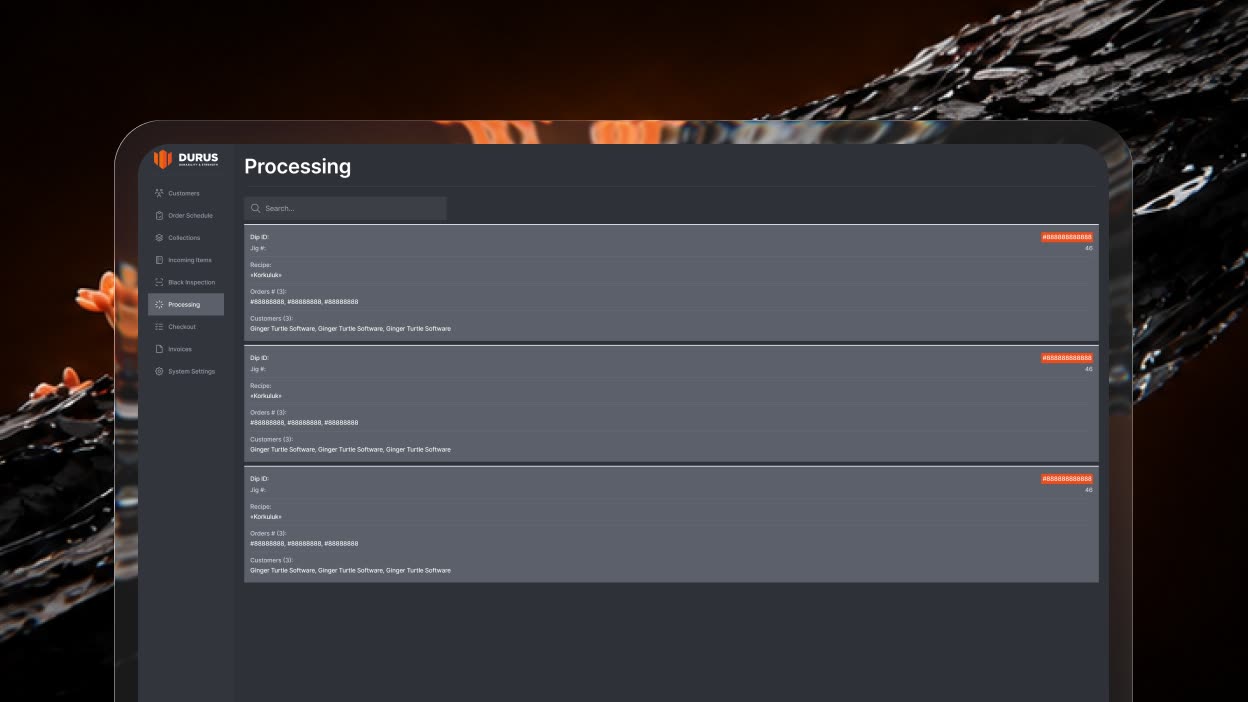Focus the Search... input field
This screenshot has height=702, width=1248.
pos(345,208)
